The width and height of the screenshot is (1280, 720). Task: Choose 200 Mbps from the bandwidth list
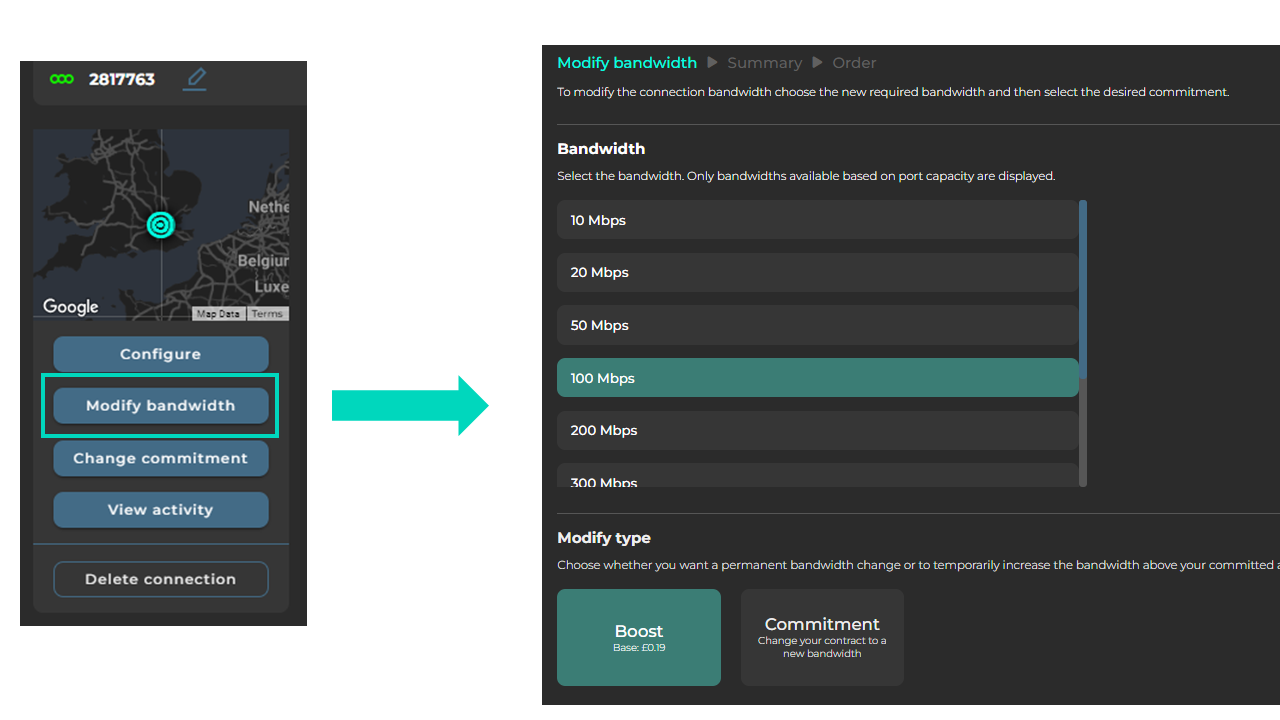pos(816,430)
